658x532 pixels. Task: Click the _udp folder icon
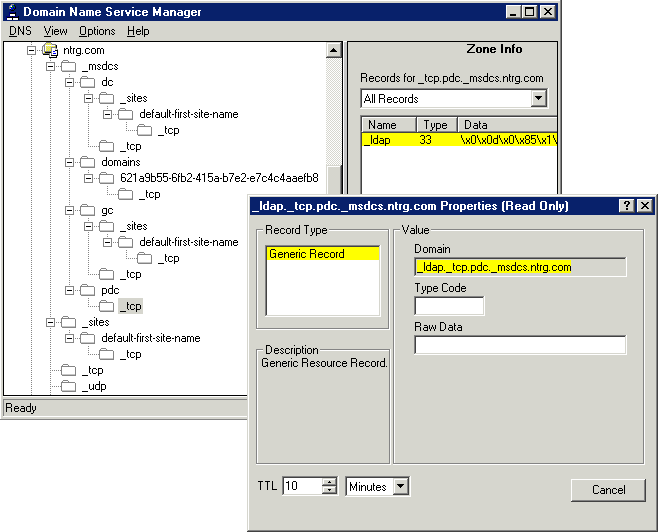pyautogui.click(x=68, y=386)
